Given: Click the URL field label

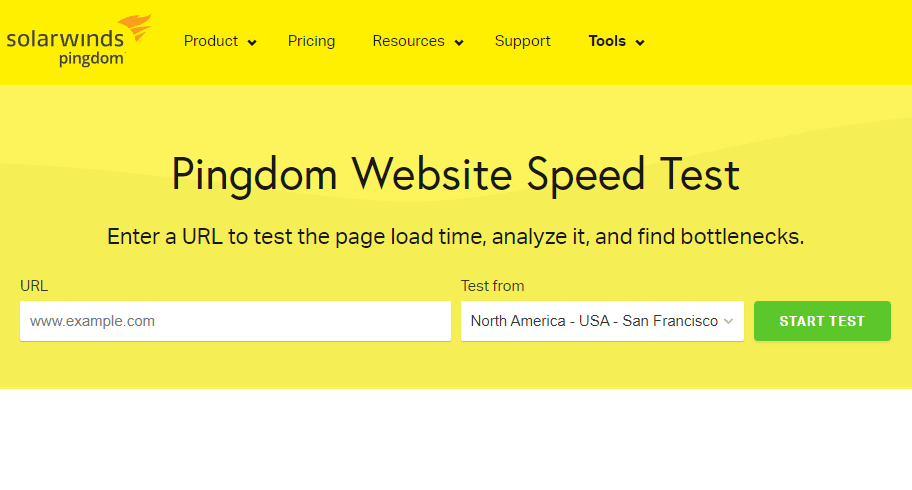Looking at the screenshot, I should [34, 286].
